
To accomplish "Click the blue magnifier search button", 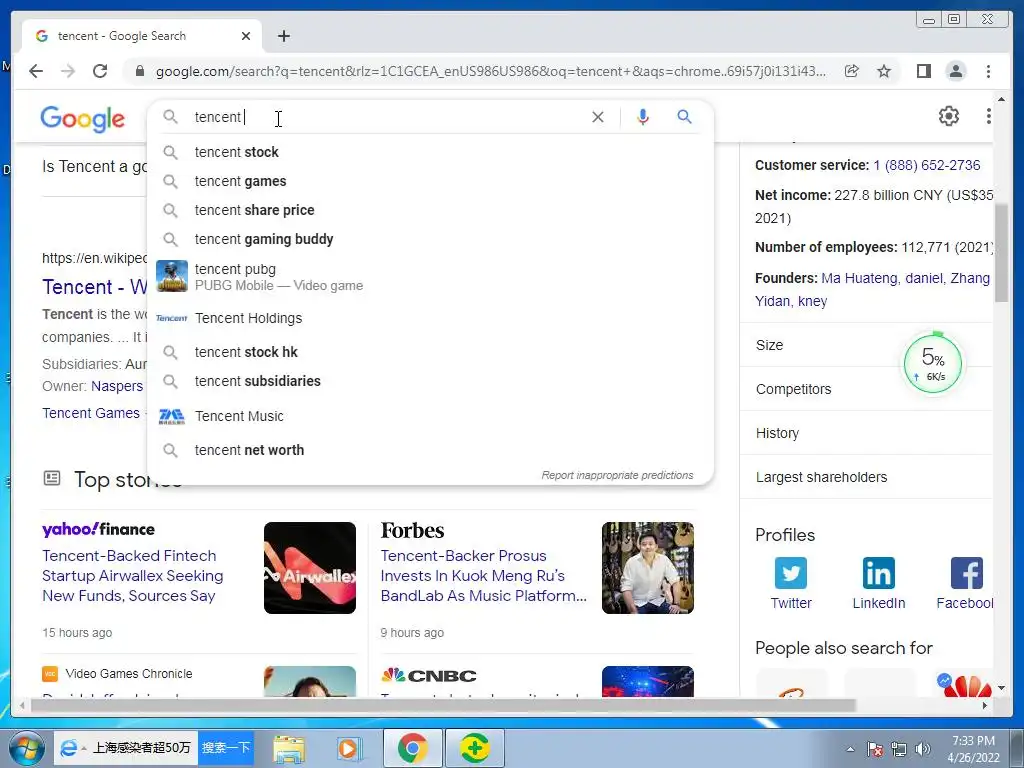I will 684,117.
